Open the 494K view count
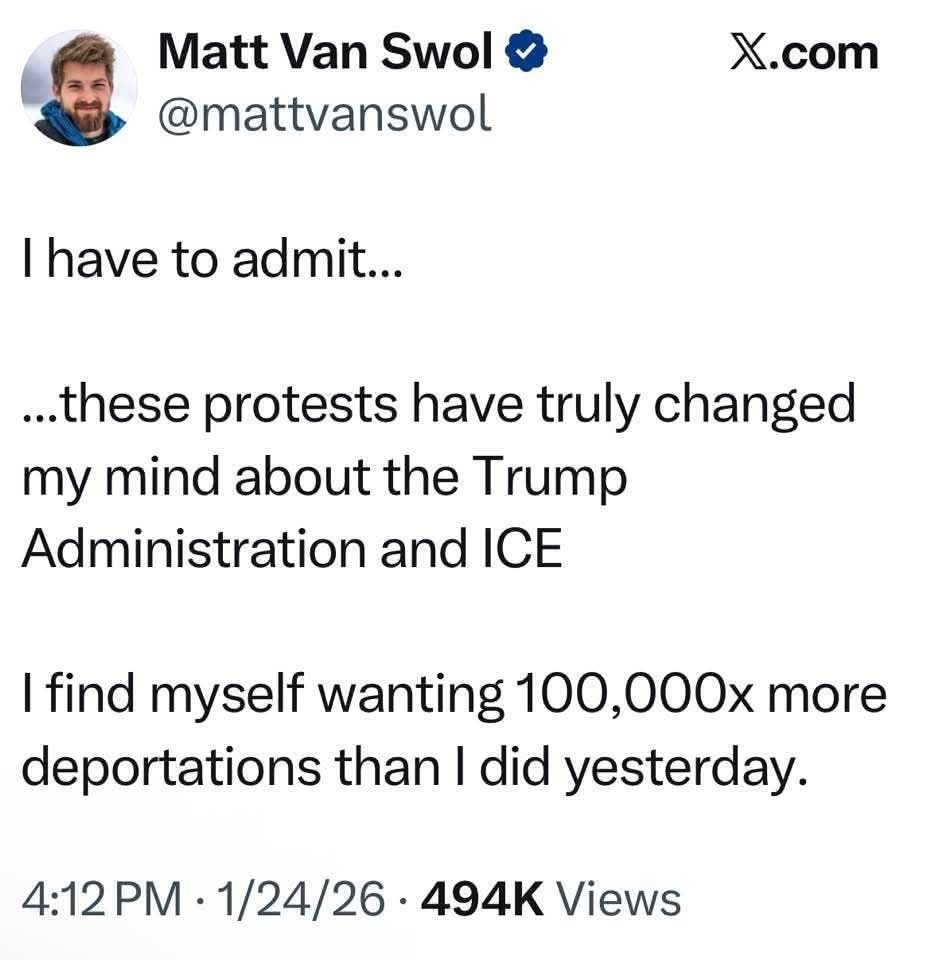 pyautogui.click(x=483, y=897)
